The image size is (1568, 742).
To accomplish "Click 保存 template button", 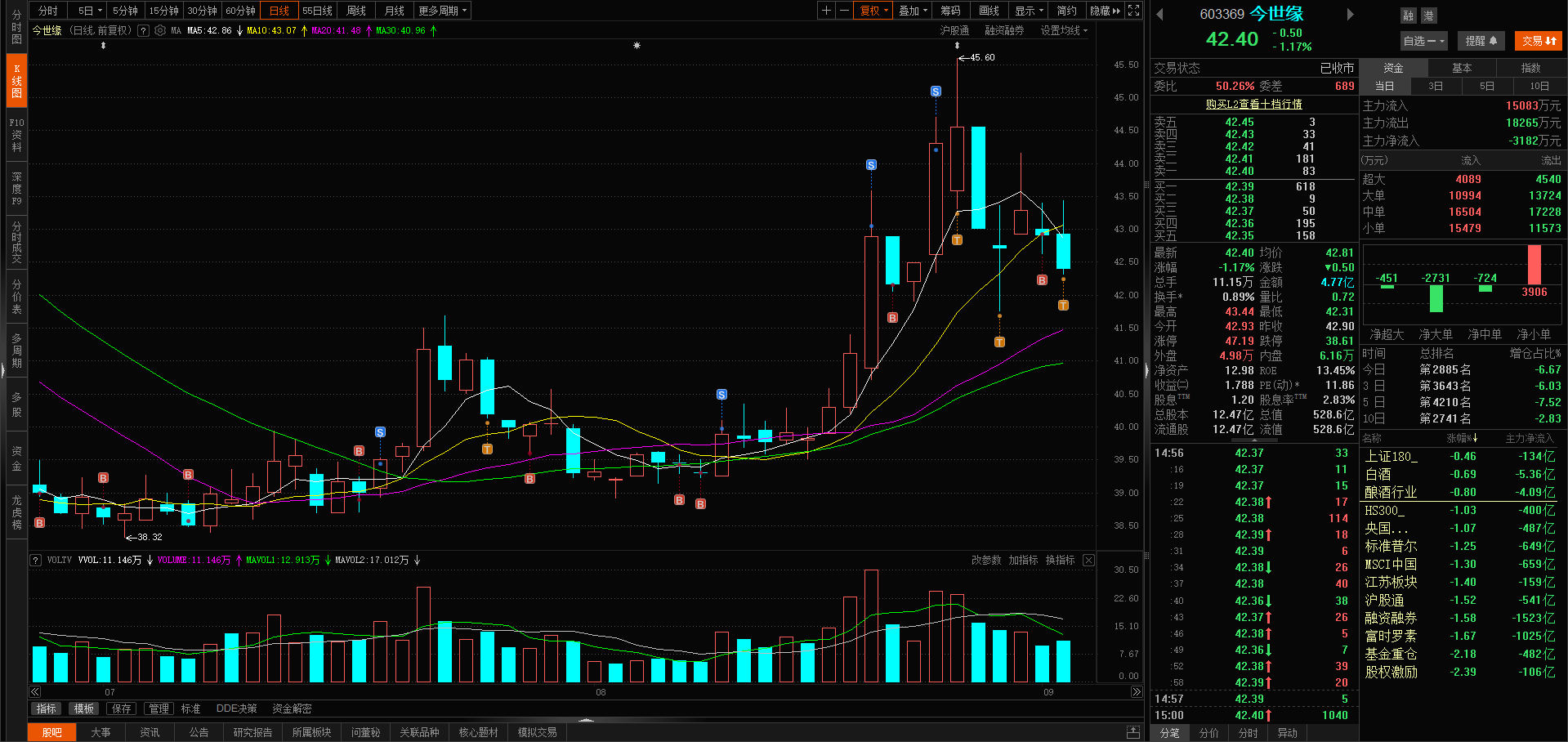I will pyautogui.click(x=122, y=708).
